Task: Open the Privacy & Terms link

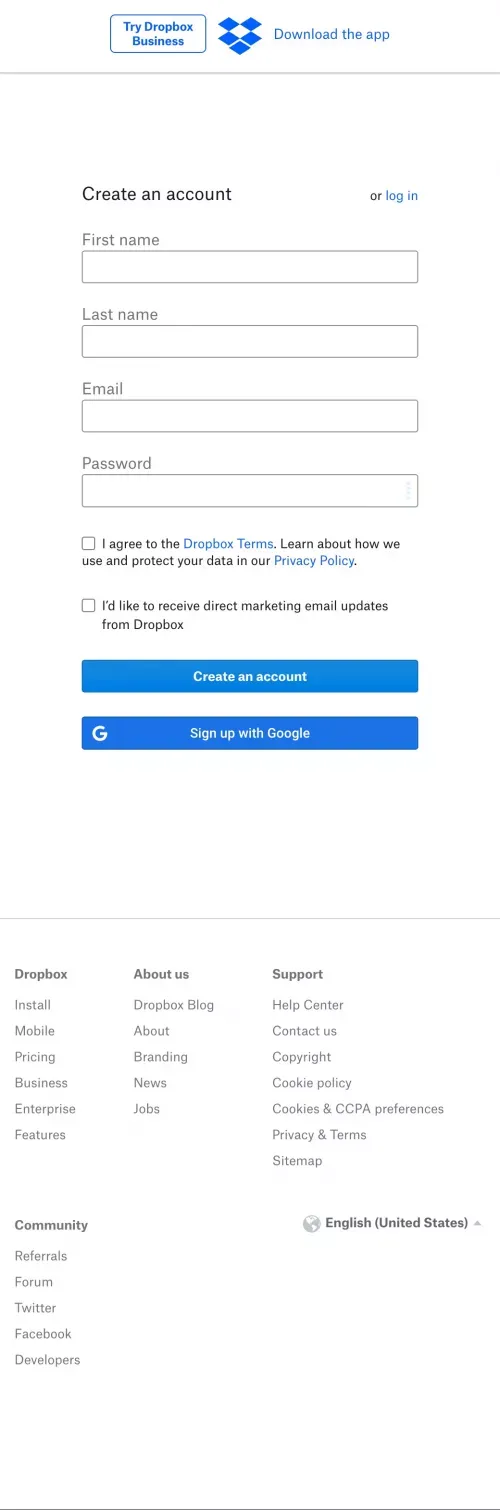Action: click(x=319, y=1135)
